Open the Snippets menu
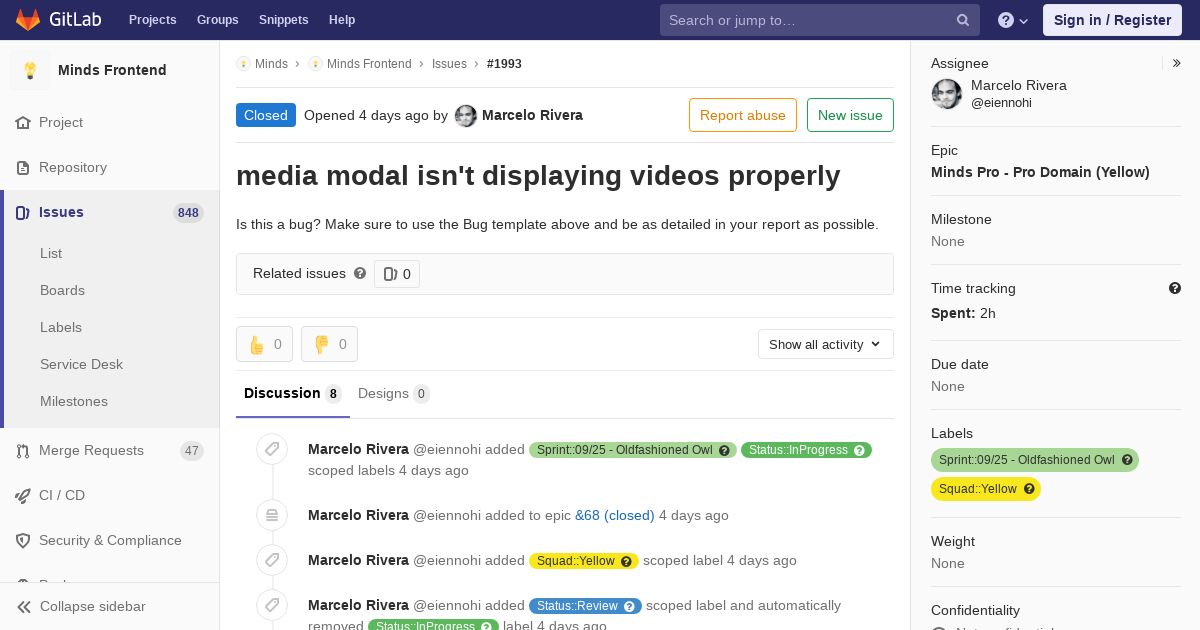 coord(284,20)
